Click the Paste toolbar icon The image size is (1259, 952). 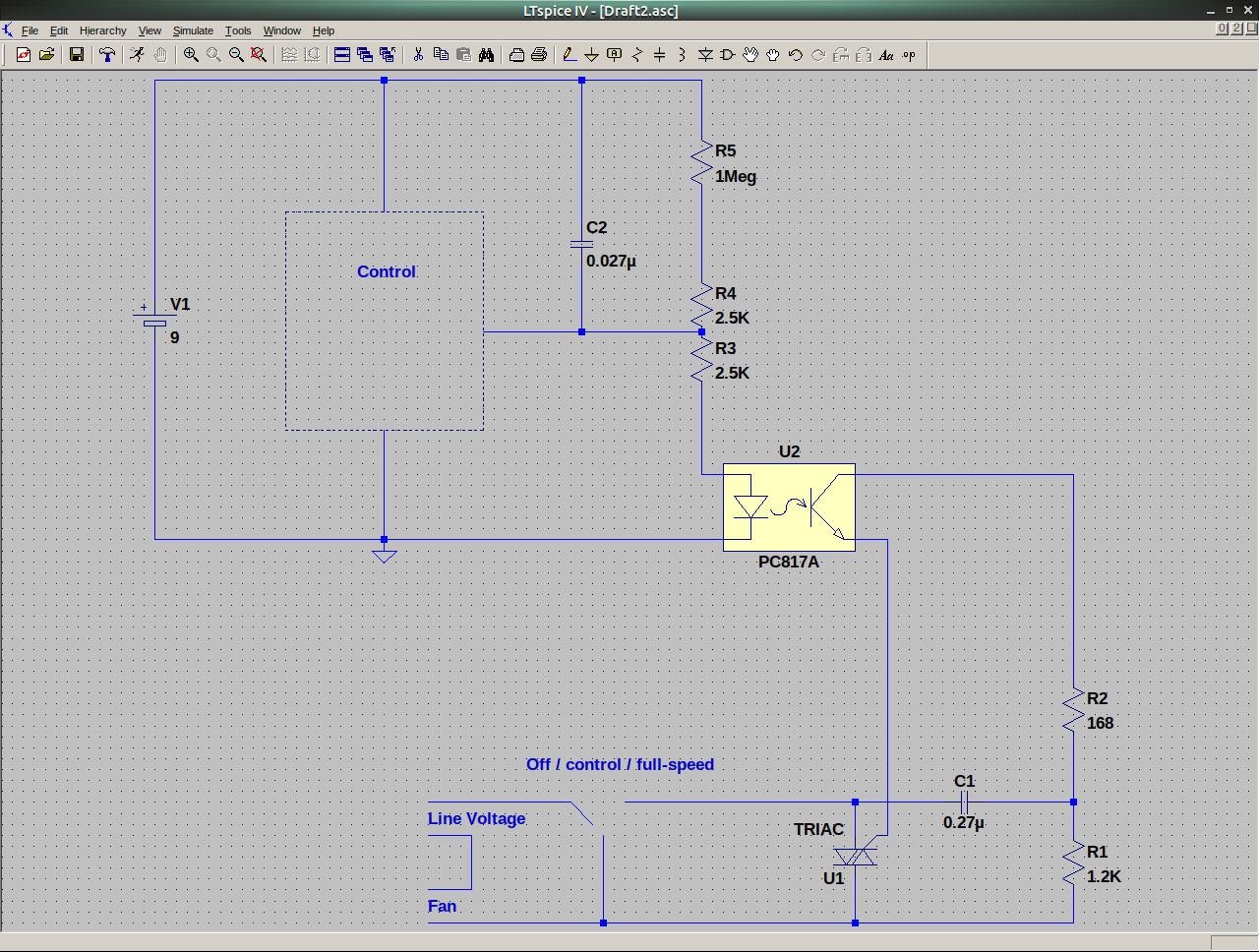463,55
